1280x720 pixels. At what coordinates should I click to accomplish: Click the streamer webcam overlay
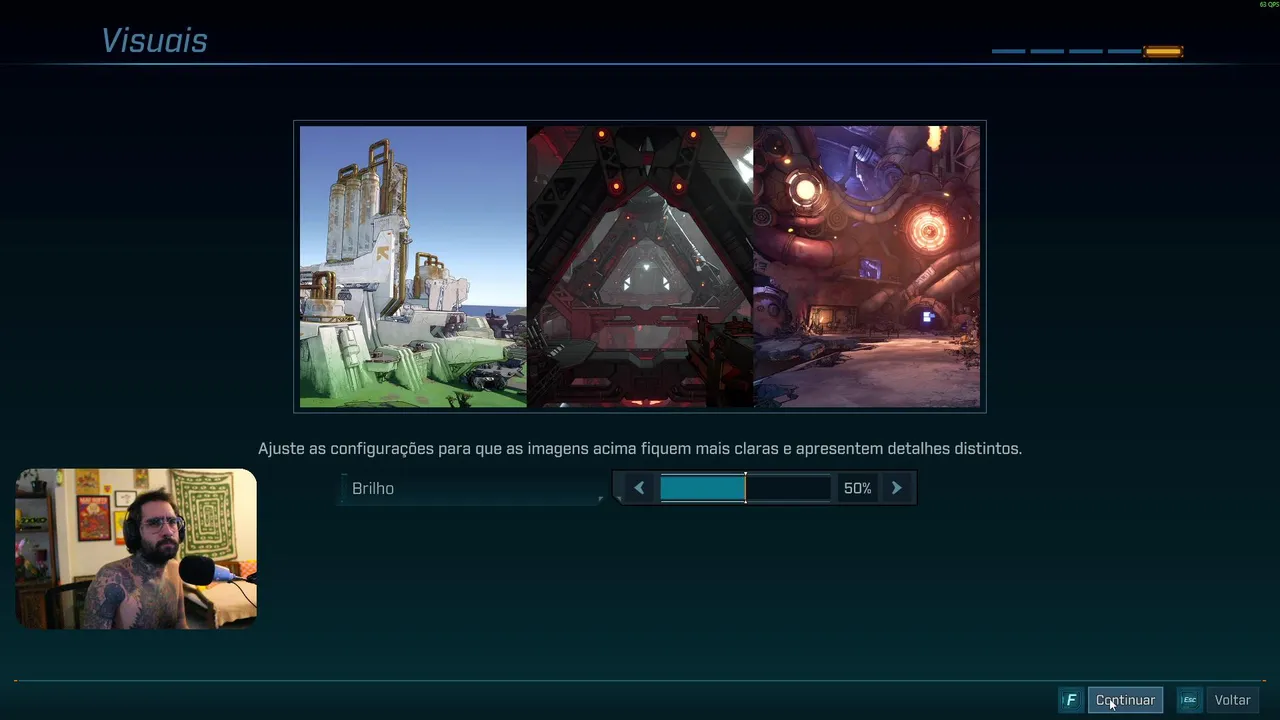pyautogui.click(x=136, y=549)
